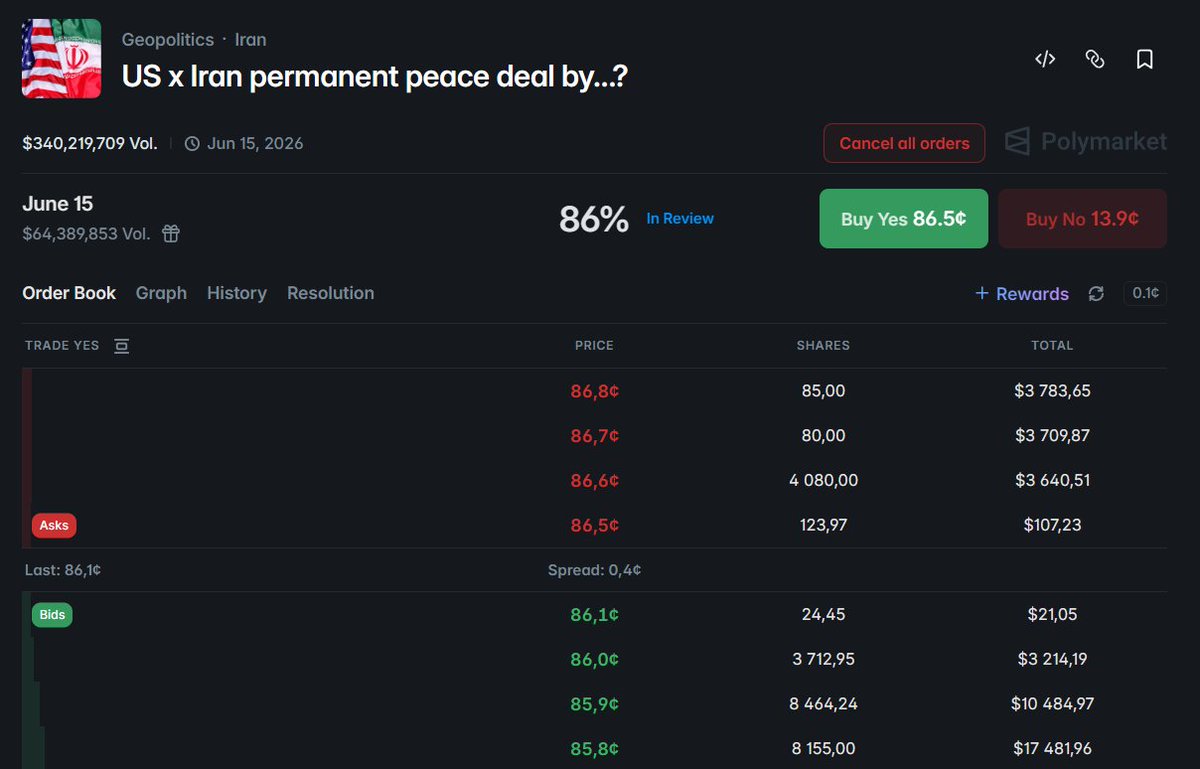Click Buy Yes 86.5¢ button

[x=904, y=218]
